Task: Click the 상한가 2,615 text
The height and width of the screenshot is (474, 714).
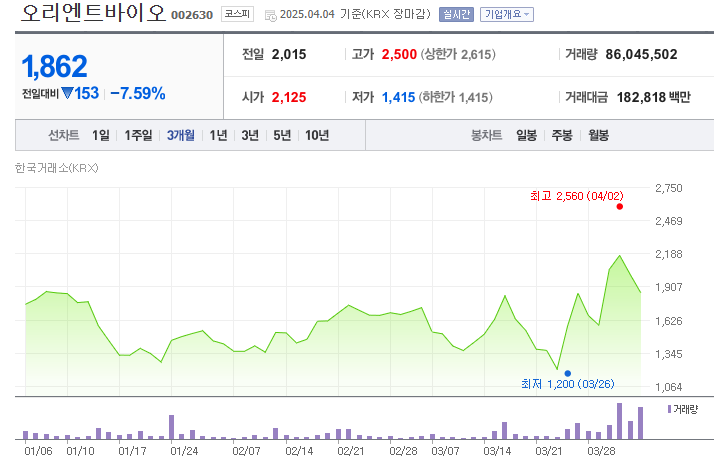Action: tap(458, 55)
